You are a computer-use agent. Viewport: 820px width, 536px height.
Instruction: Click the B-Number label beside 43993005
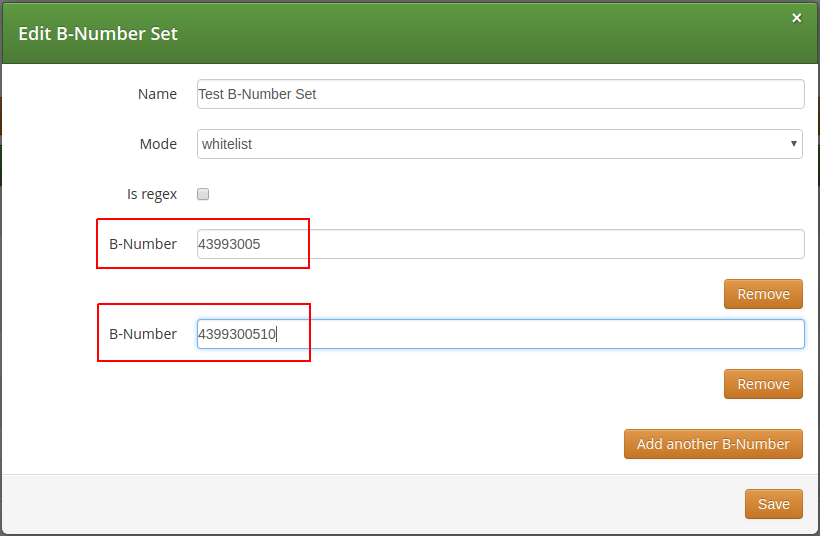[x=143, y=244]
